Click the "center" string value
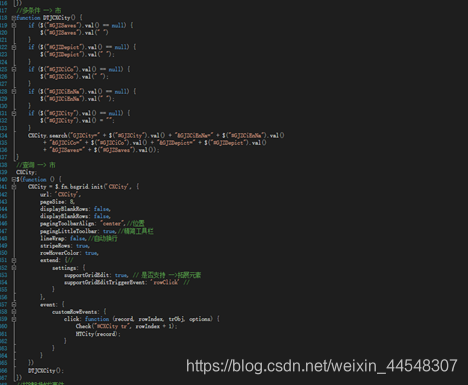The image size is (468, 385). click(x=113, y=223)
